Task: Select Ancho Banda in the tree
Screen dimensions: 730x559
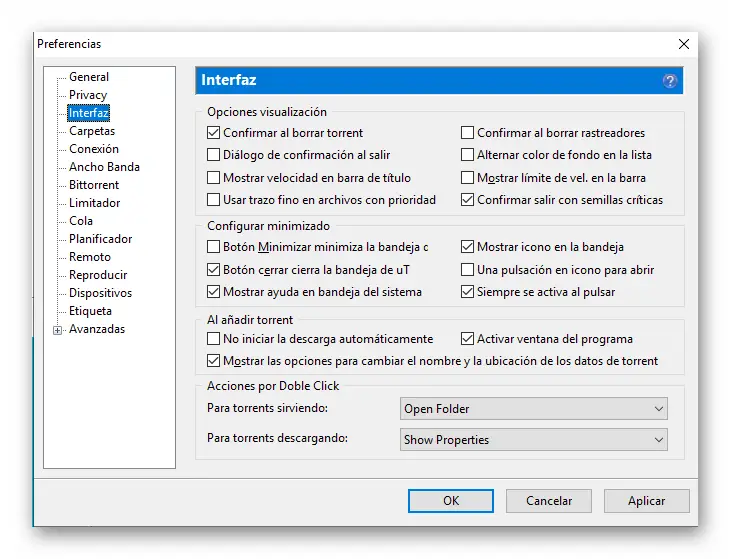Action: tap(104, 167)
